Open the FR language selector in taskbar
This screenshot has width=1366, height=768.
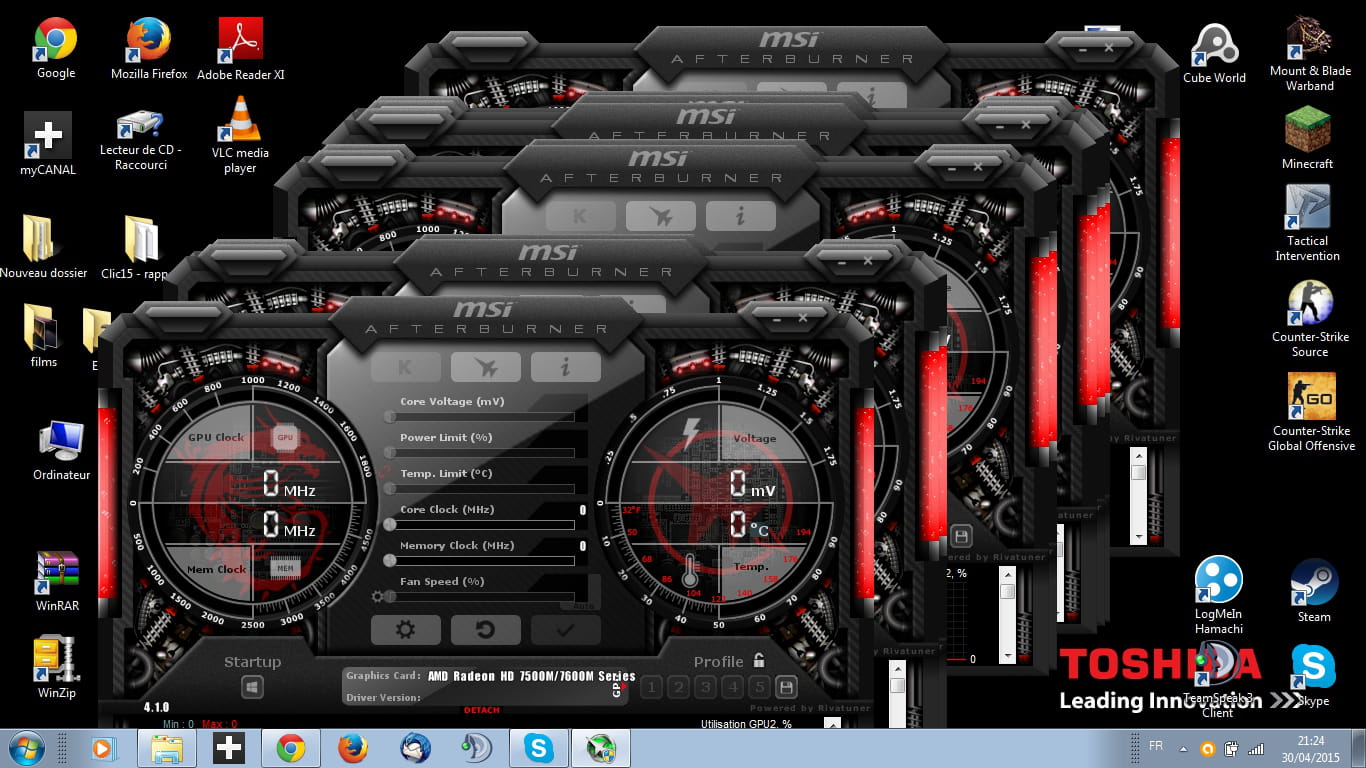click(1156, 747)
